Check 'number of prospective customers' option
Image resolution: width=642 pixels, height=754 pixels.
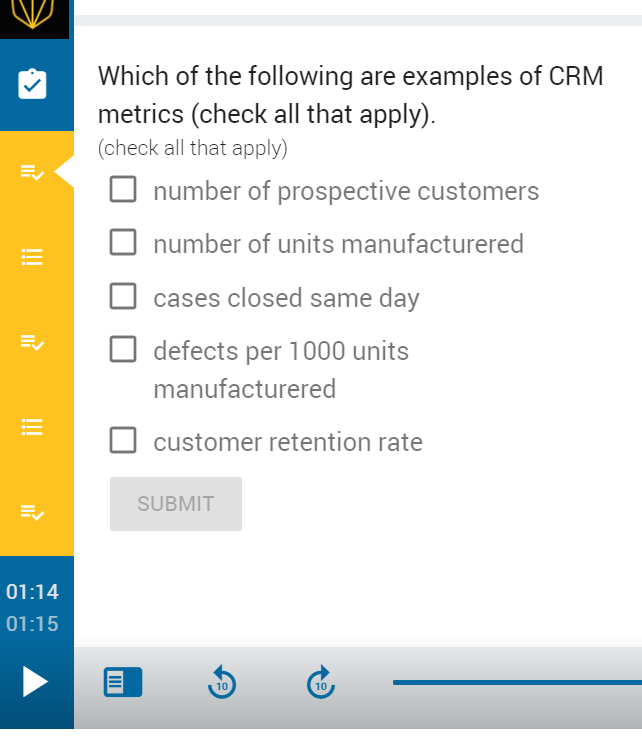click(123, 190)
